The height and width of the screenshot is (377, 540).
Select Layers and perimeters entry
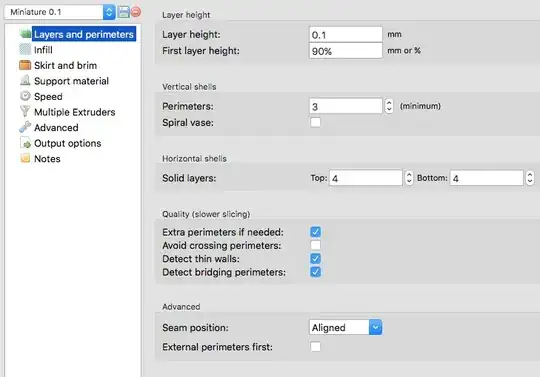[x=84, y=34]
